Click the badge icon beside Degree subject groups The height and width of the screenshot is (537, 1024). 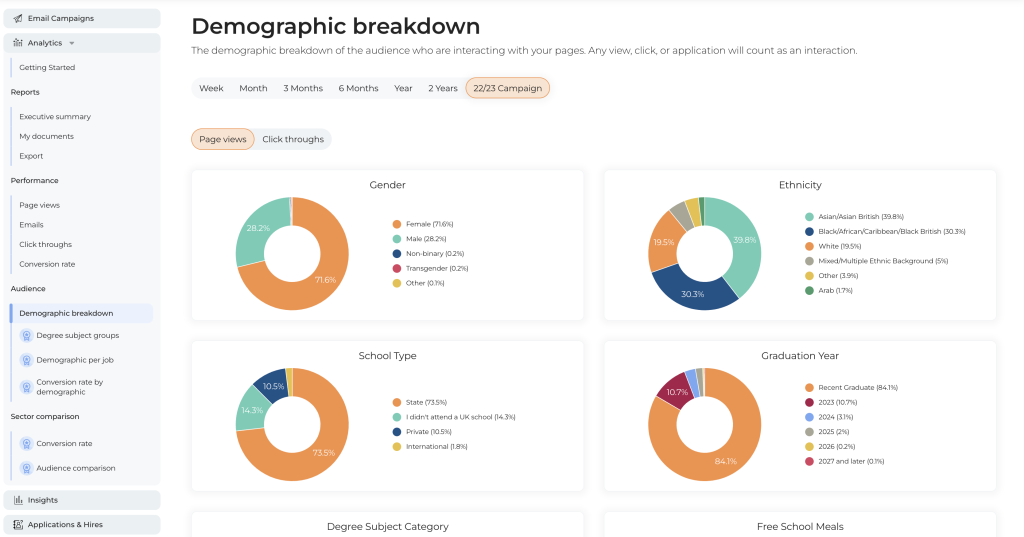click(26, 336)
